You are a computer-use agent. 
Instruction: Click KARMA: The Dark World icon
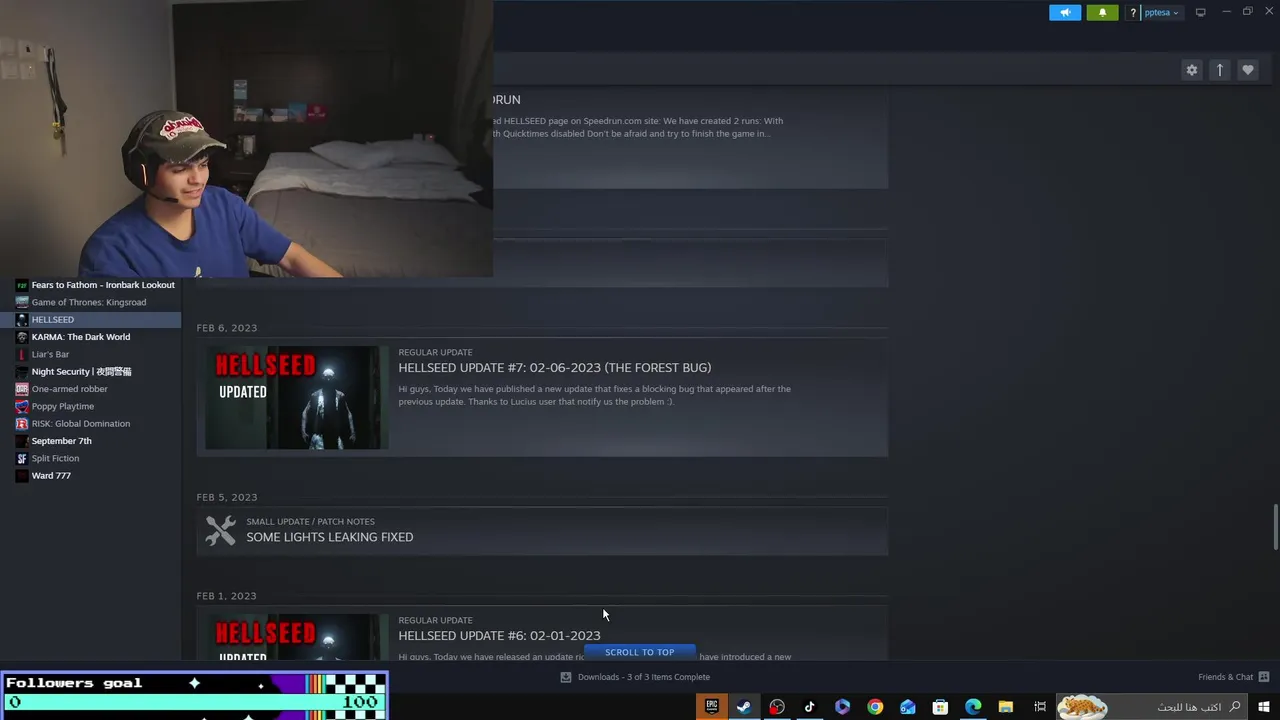pyautogui.click(x=22, y=337)
